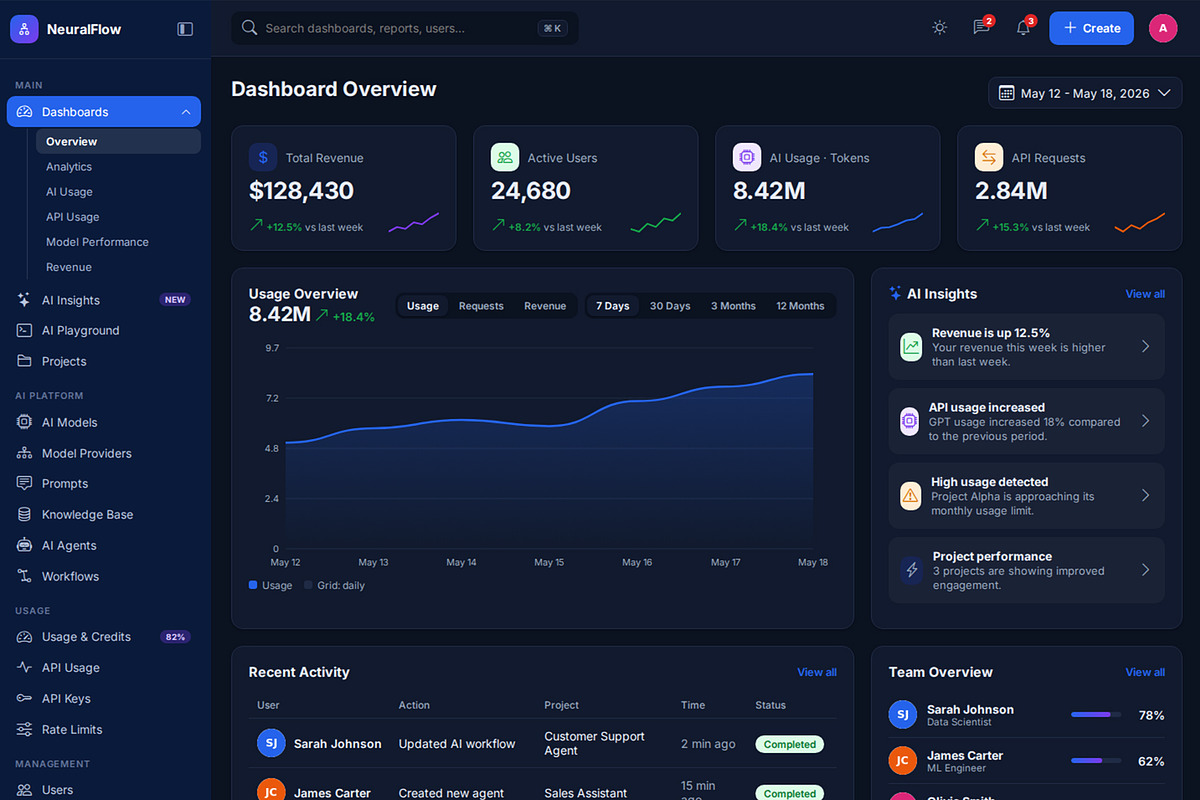1200x800 pixels.
Task: Select the Revenue chart tab
Action: (x=545, y=306)
